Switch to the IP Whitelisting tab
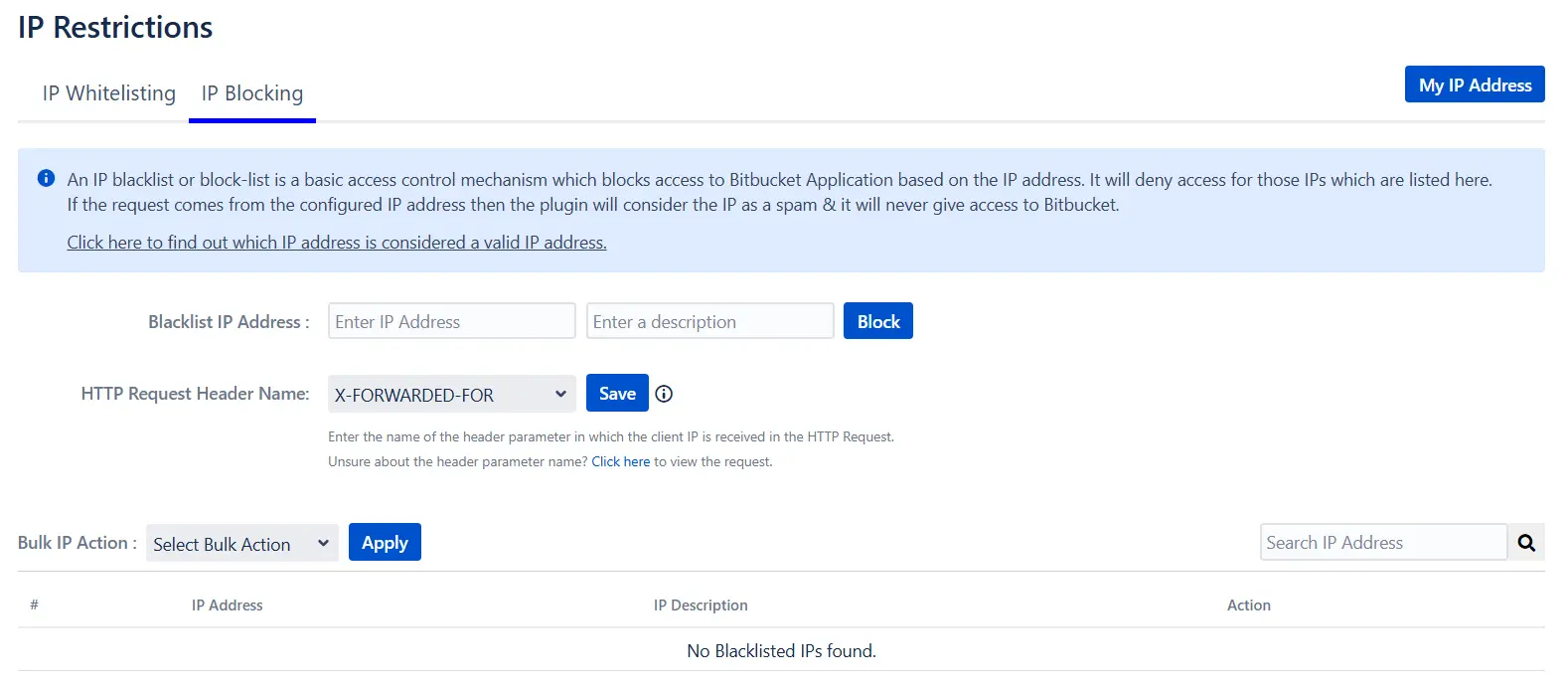 tap(107, 92)
